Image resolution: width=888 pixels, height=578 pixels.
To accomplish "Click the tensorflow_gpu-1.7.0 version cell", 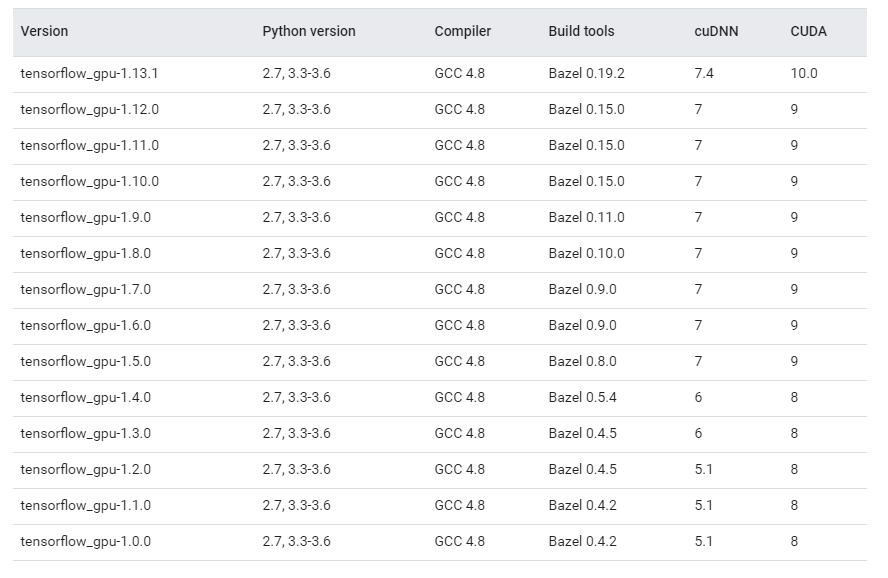I will (85, 290).
